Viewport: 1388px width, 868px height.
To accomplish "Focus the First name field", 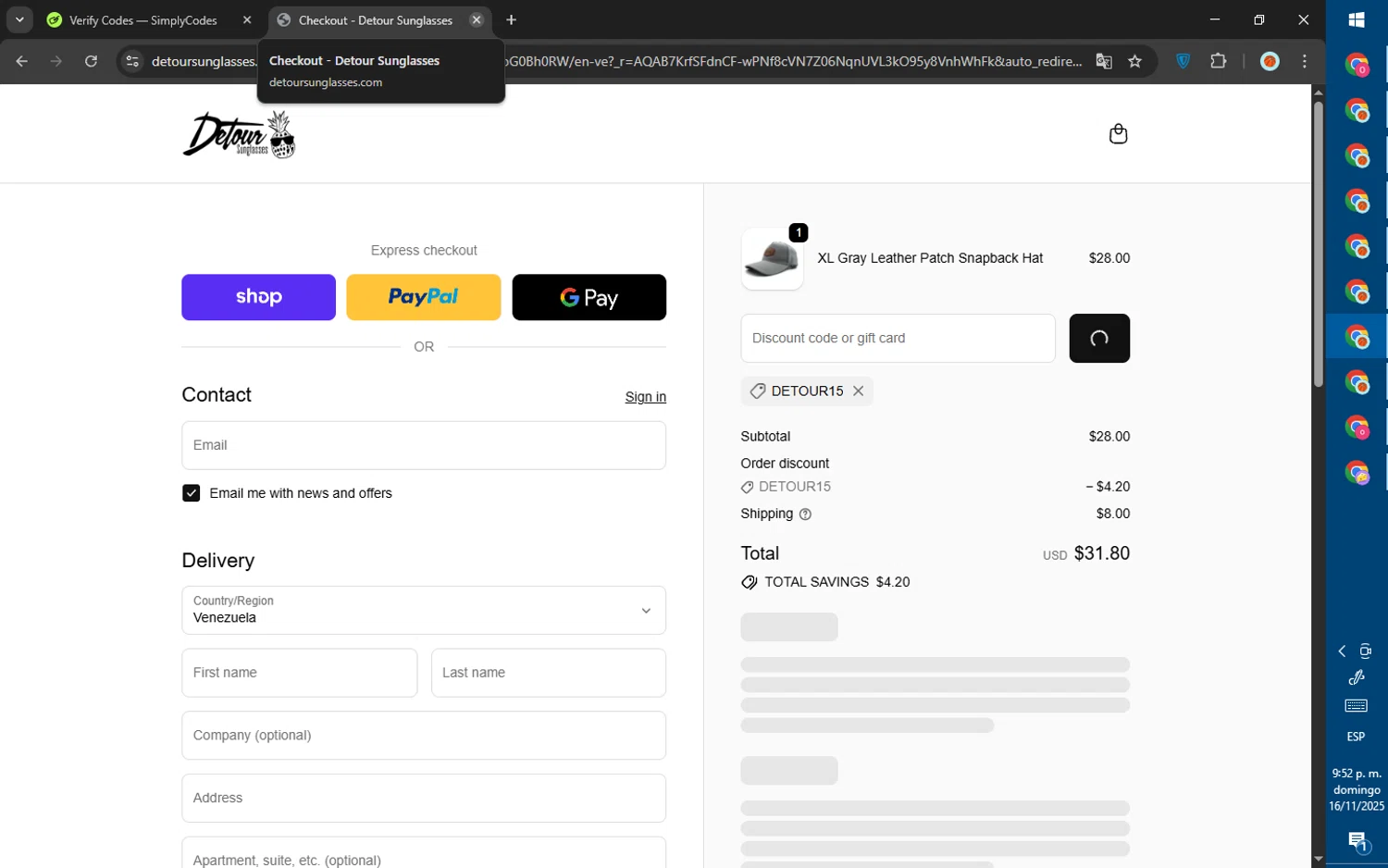I will pos(300,674).
